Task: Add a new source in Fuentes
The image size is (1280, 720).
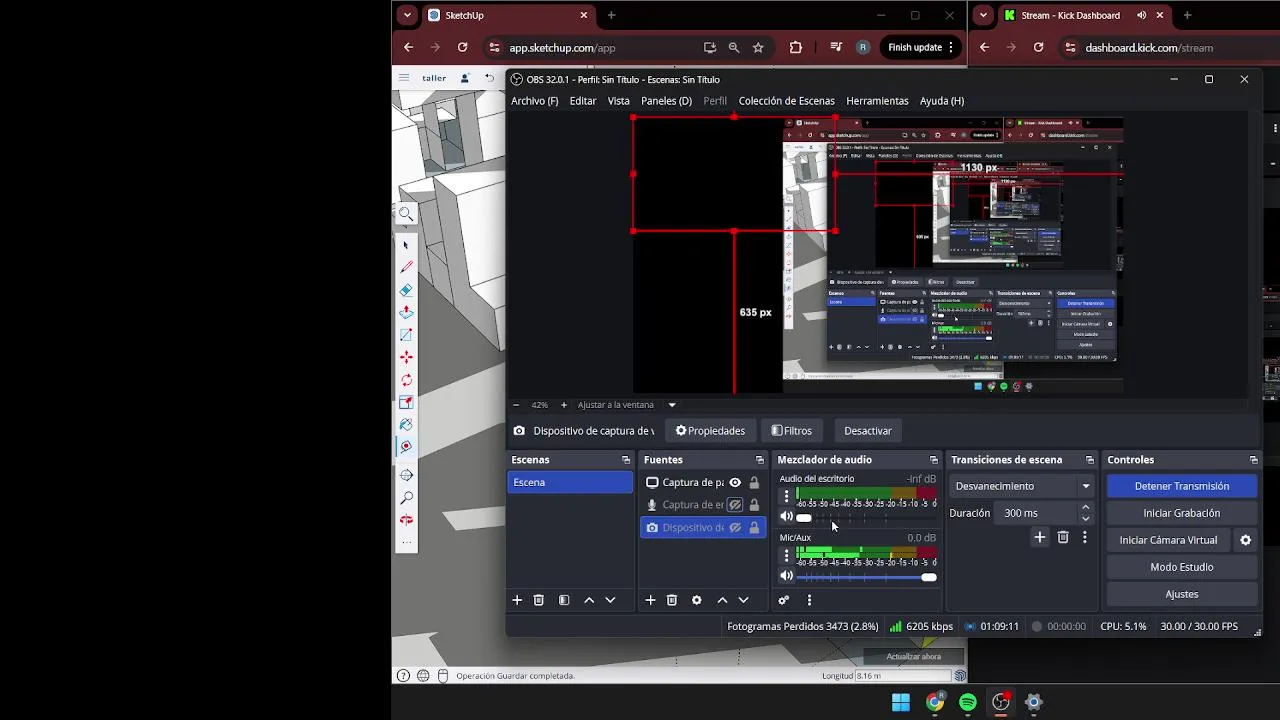Action: click(x=650, y=600)
